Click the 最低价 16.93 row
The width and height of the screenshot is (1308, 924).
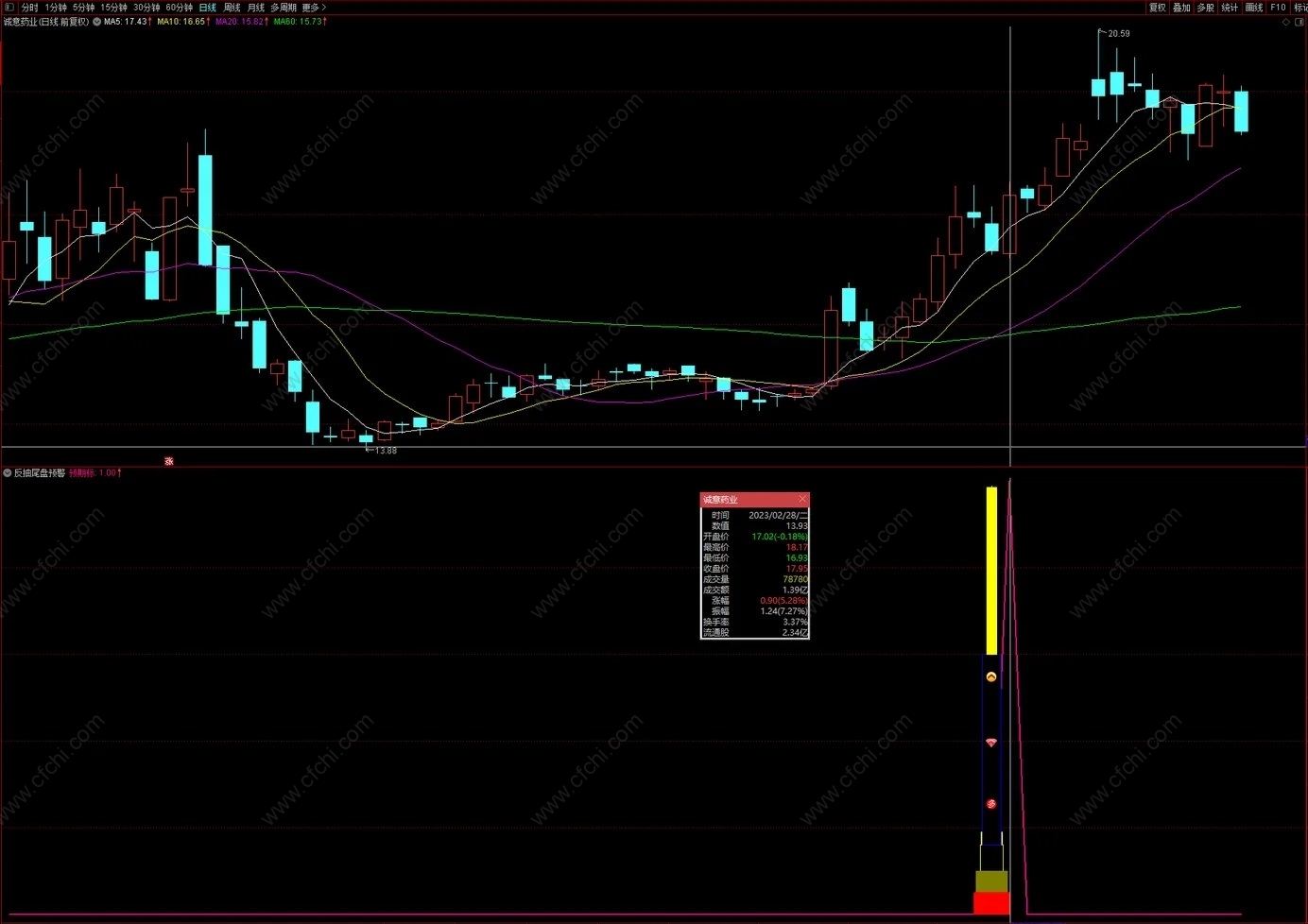pos(755,557)
